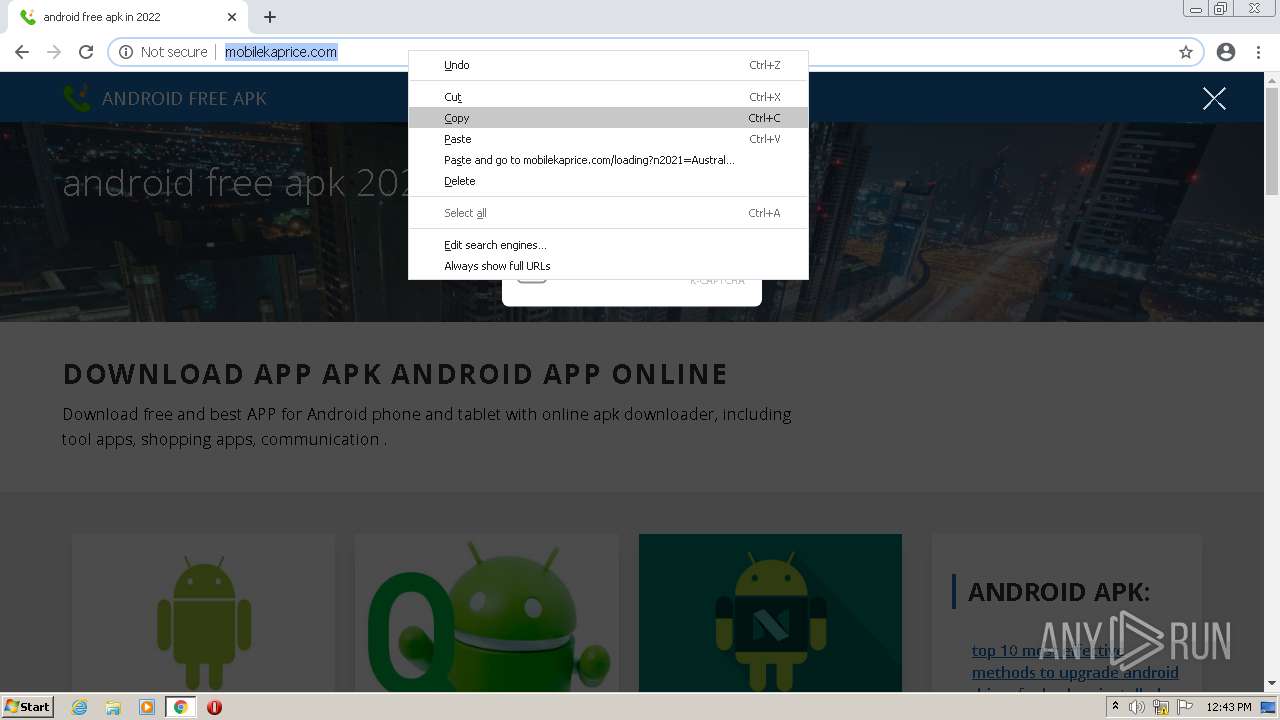Open Edit search engines menu entry
This screenshot has width=1280, height=720.
click(608, 245)
